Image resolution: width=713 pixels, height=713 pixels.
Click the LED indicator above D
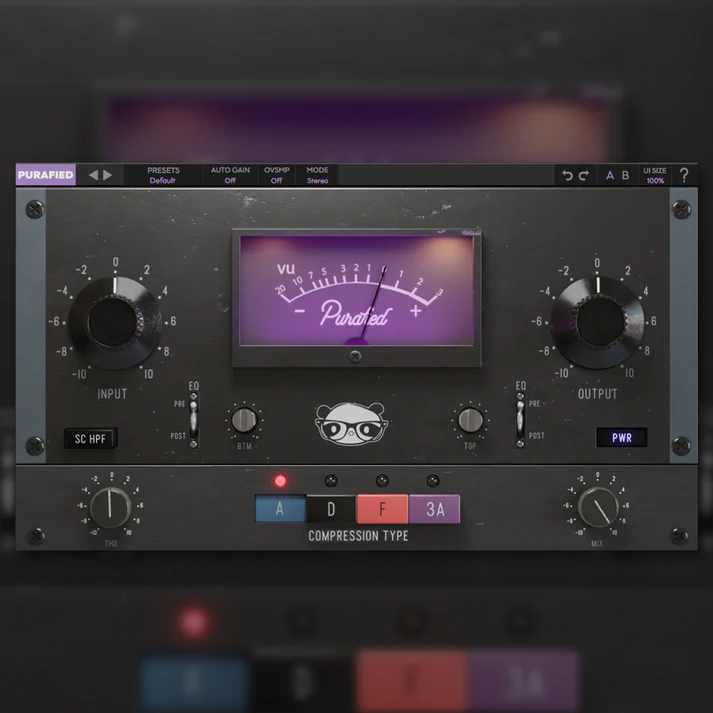[x=331, y=481]
